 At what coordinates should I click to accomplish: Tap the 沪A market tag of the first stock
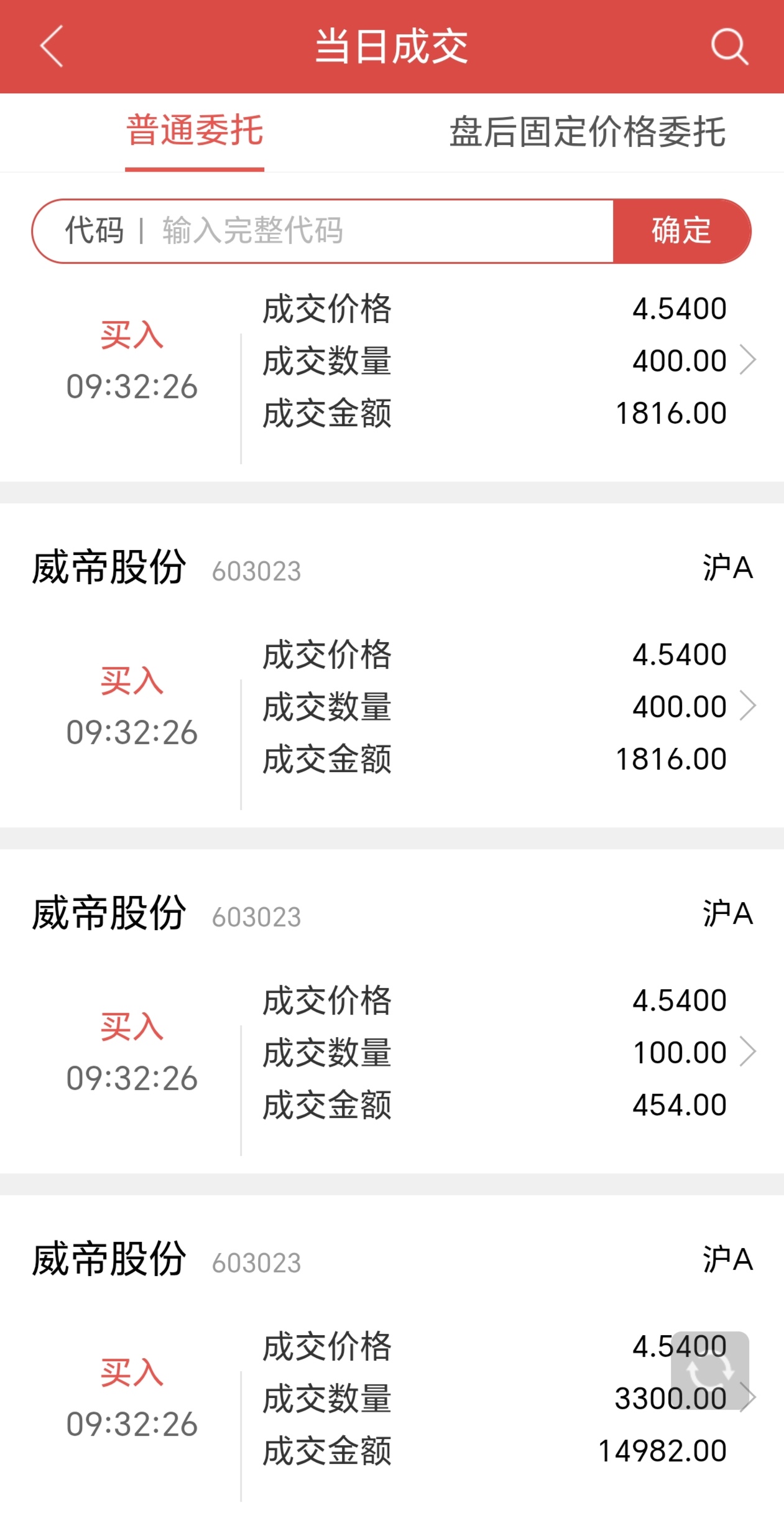tap(727, 567)
